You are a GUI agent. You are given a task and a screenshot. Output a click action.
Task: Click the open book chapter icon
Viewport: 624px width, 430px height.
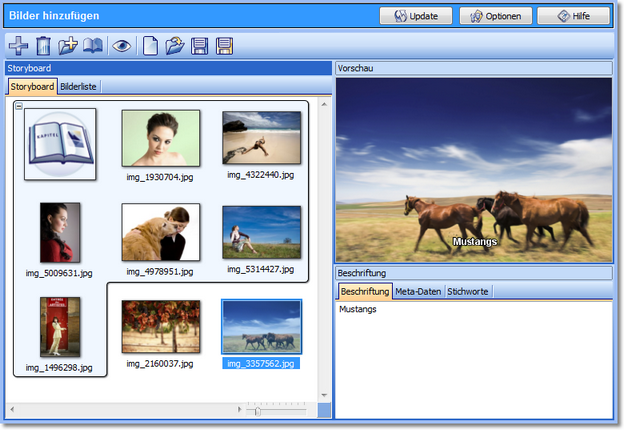[x=93, y=45]
